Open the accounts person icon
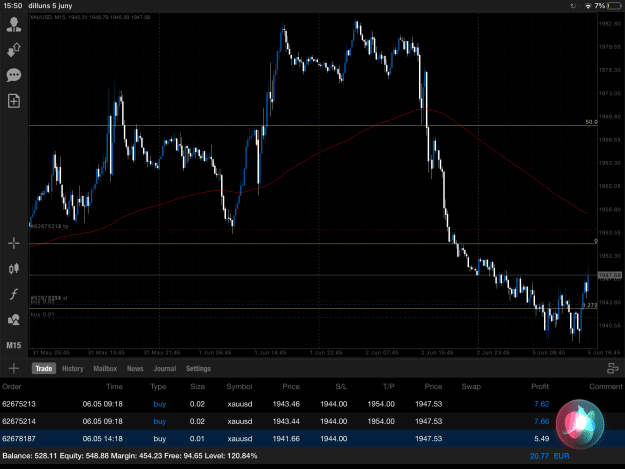Image resolution: width=625 pixels, height=469 pixels. (x=14, y=25)
